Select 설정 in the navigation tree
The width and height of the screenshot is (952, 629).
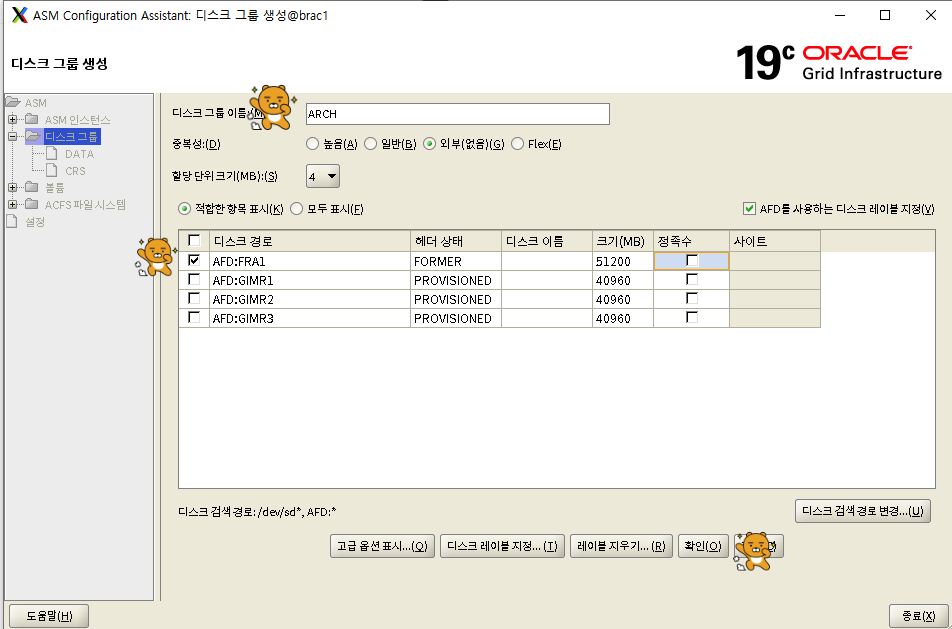(35, 222)
